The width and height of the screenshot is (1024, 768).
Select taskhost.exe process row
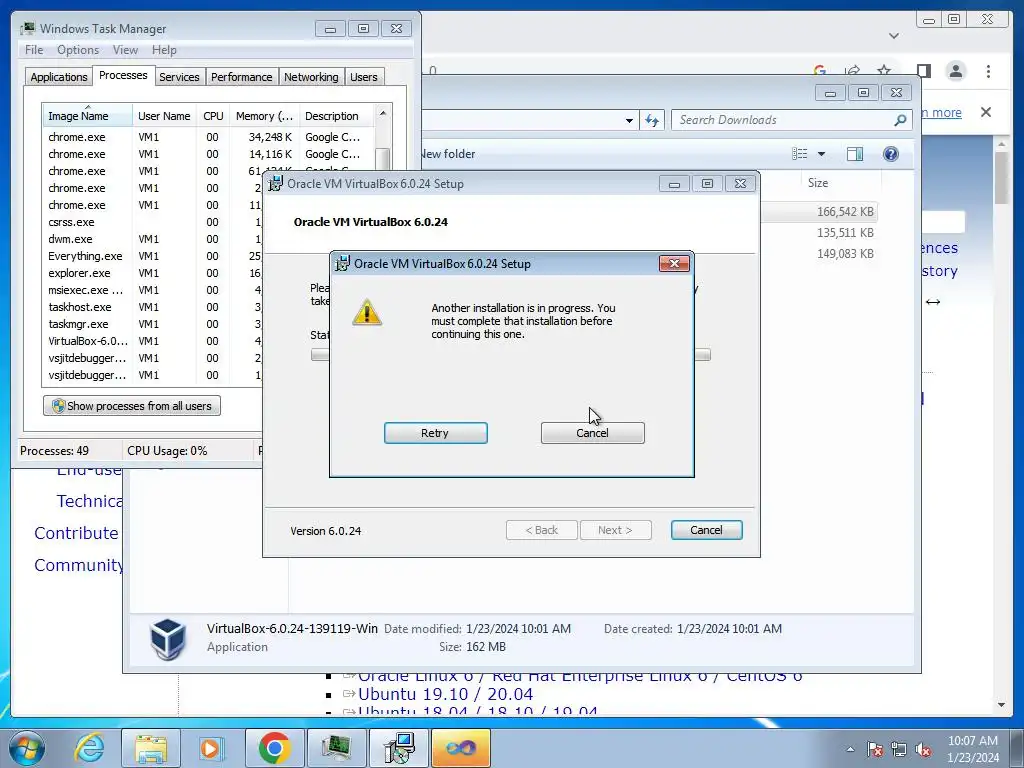tap(152, 307)
